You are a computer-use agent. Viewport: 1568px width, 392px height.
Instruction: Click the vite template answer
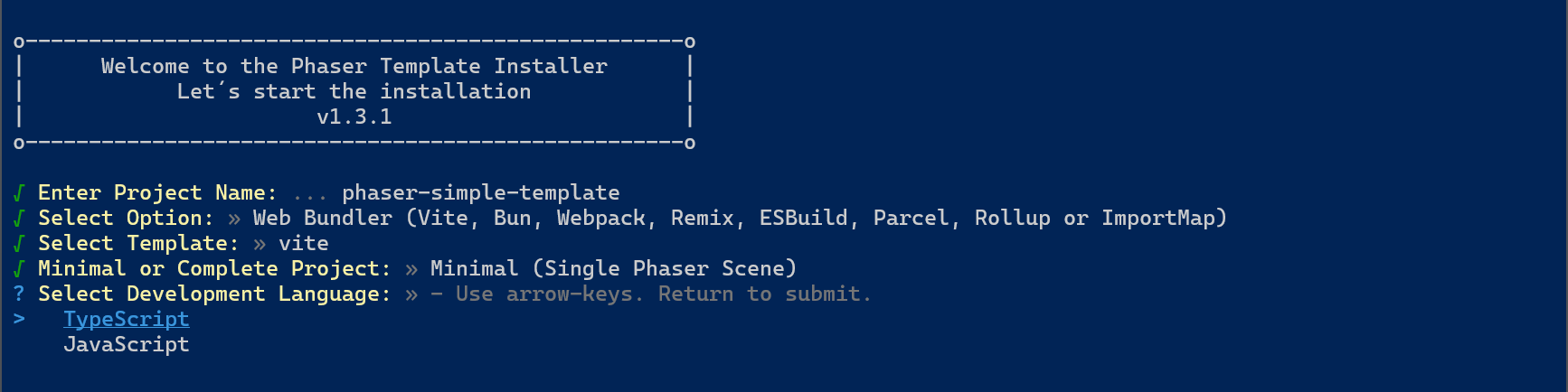pyautogui.click(x=303, y=243)
